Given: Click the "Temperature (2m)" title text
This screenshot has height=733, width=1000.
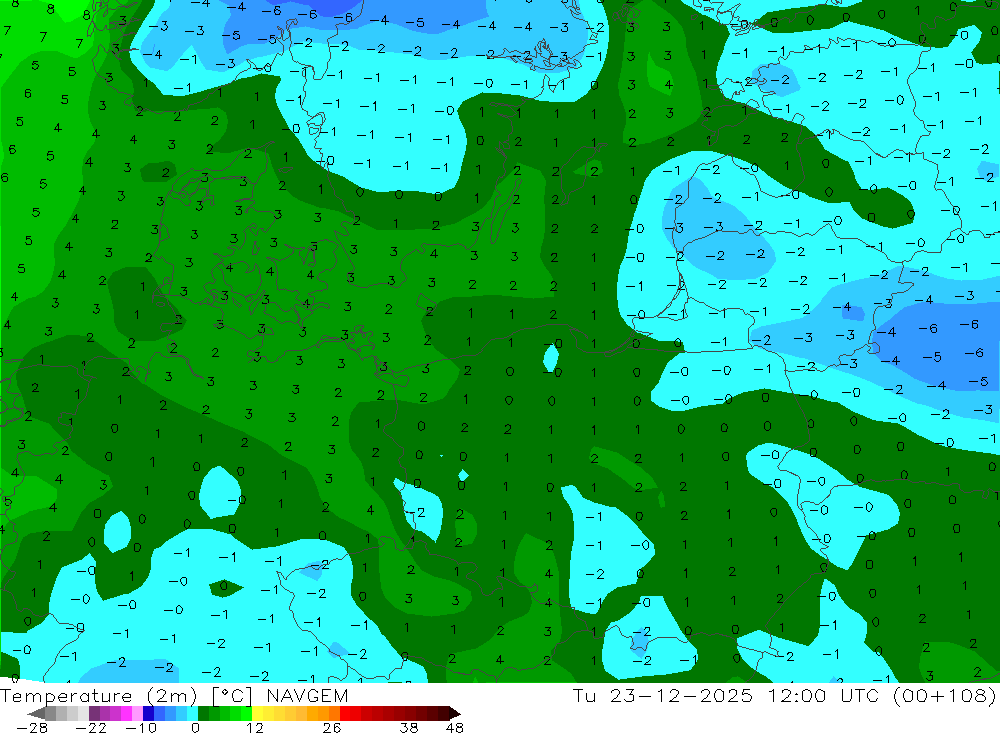Looking at the screenshot, I should tap(99, 695).
